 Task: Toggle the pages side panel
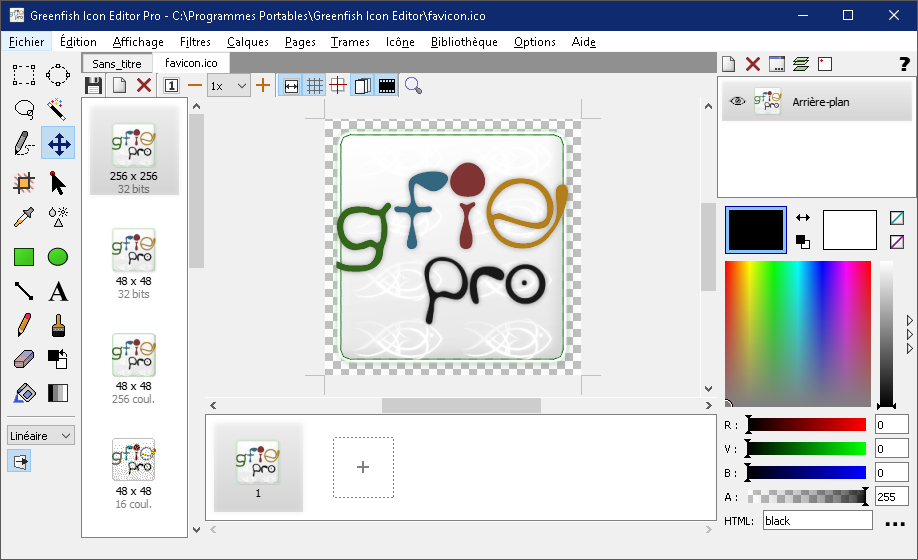pos(363,86)
